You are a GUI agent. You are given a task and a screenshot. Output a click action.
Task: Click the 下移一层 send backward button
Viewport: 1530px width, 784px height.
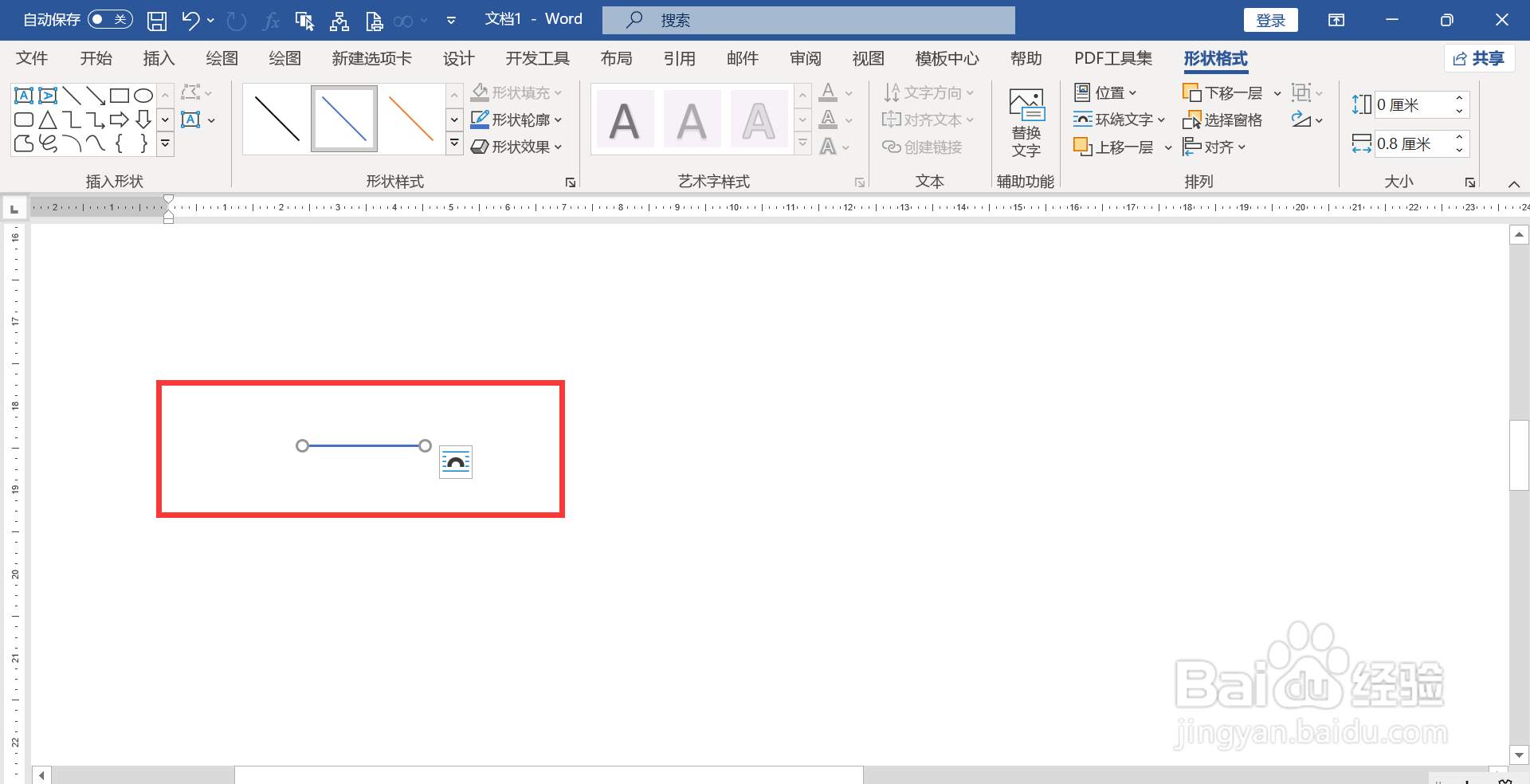(x=1223, y=93)
